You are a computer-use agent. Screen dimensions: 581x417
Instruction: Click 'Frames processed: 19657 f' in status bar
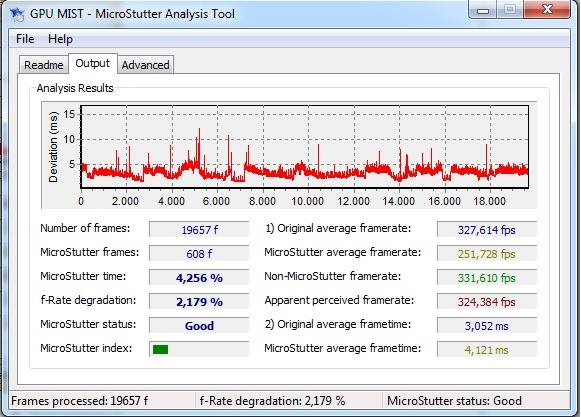[x=79, y=401]
